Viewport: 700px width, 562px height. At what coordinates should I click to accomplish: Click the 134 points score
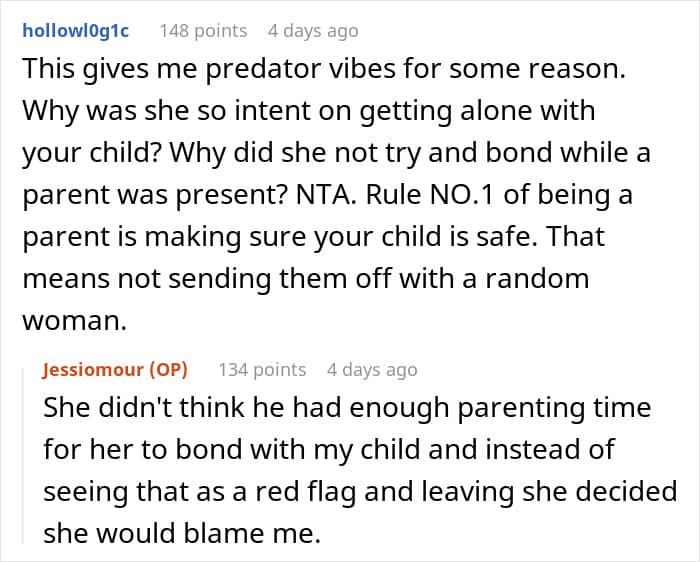coord(262,370)
